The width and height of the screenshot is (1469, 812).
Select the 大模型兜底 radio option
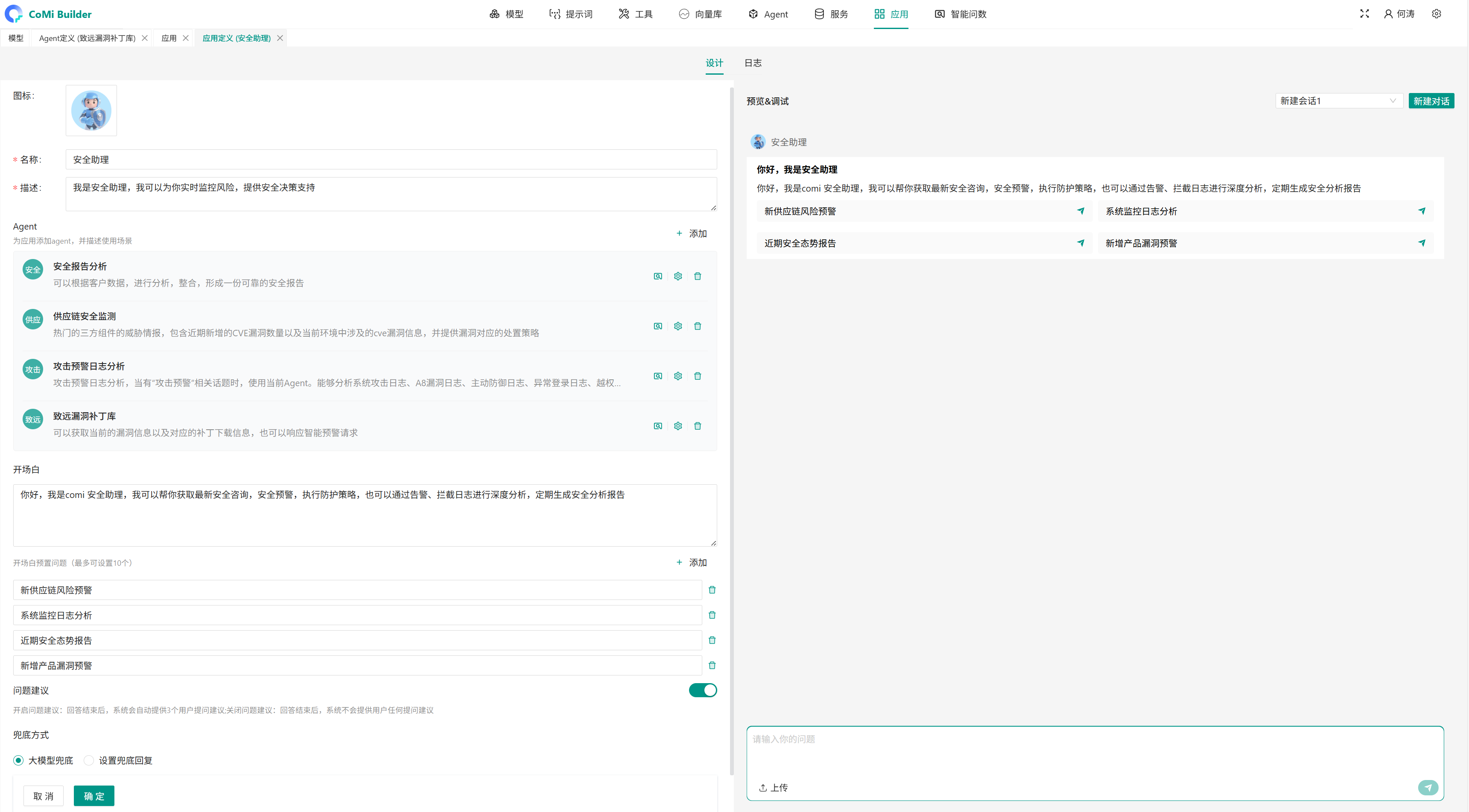(18, 761)
